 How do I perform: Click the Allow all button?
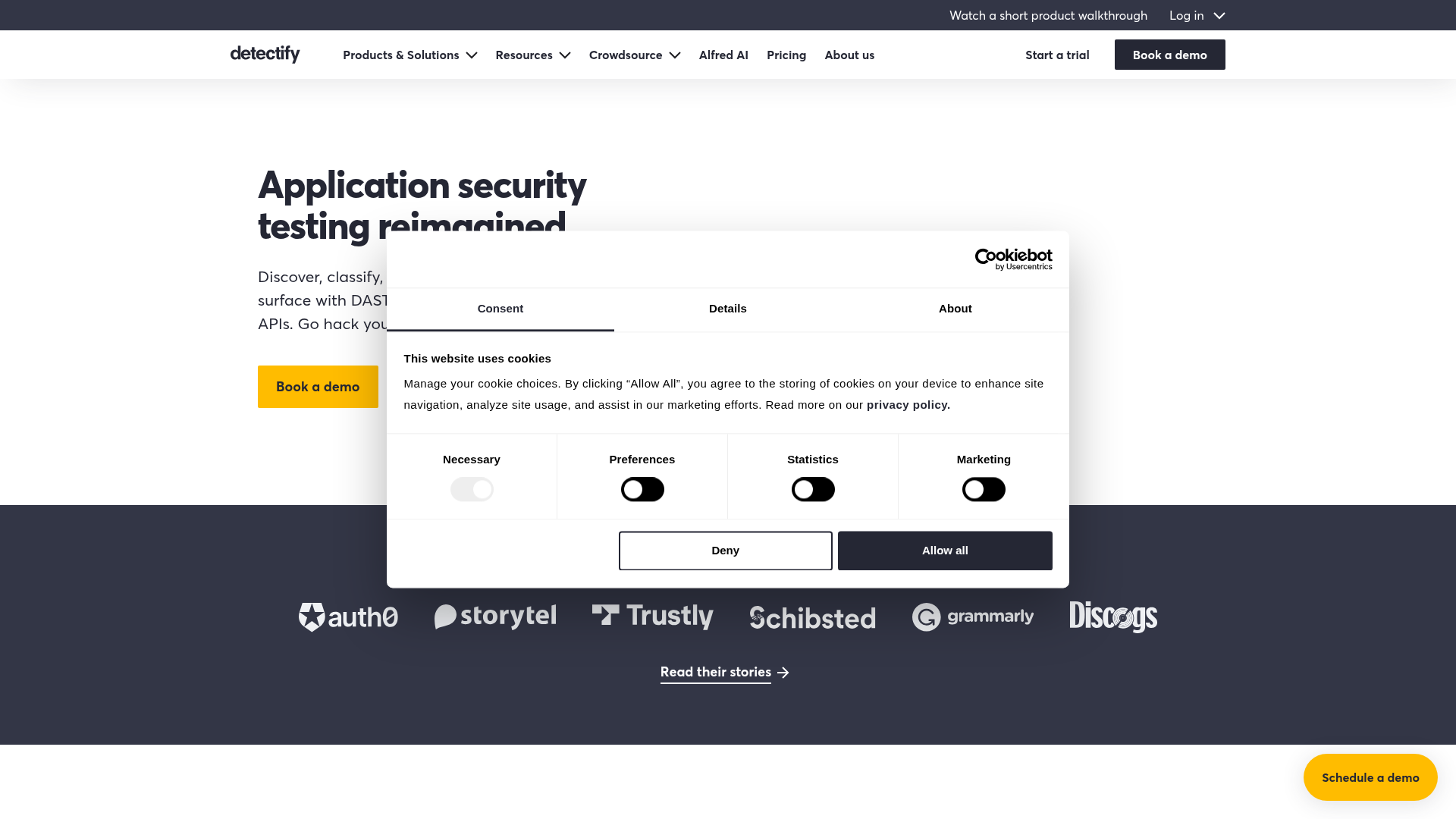coord(944,550)
